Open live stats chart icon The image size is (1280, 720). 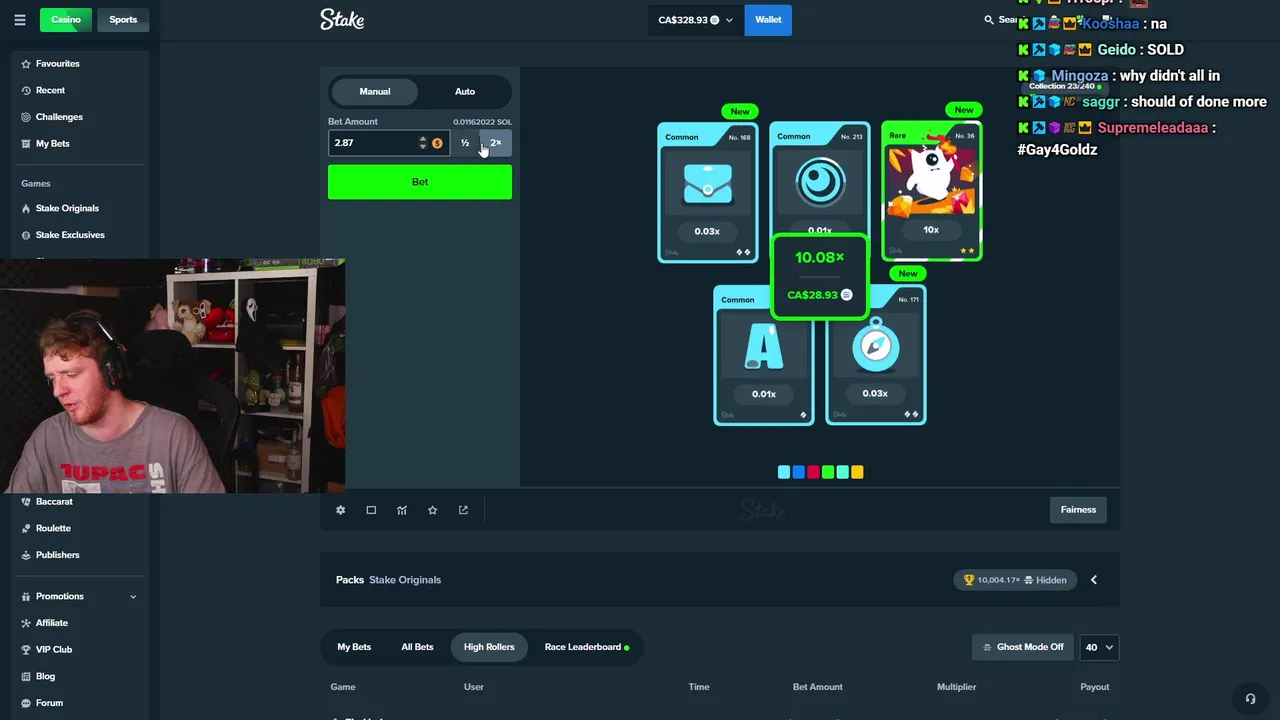tap(402, 510)
